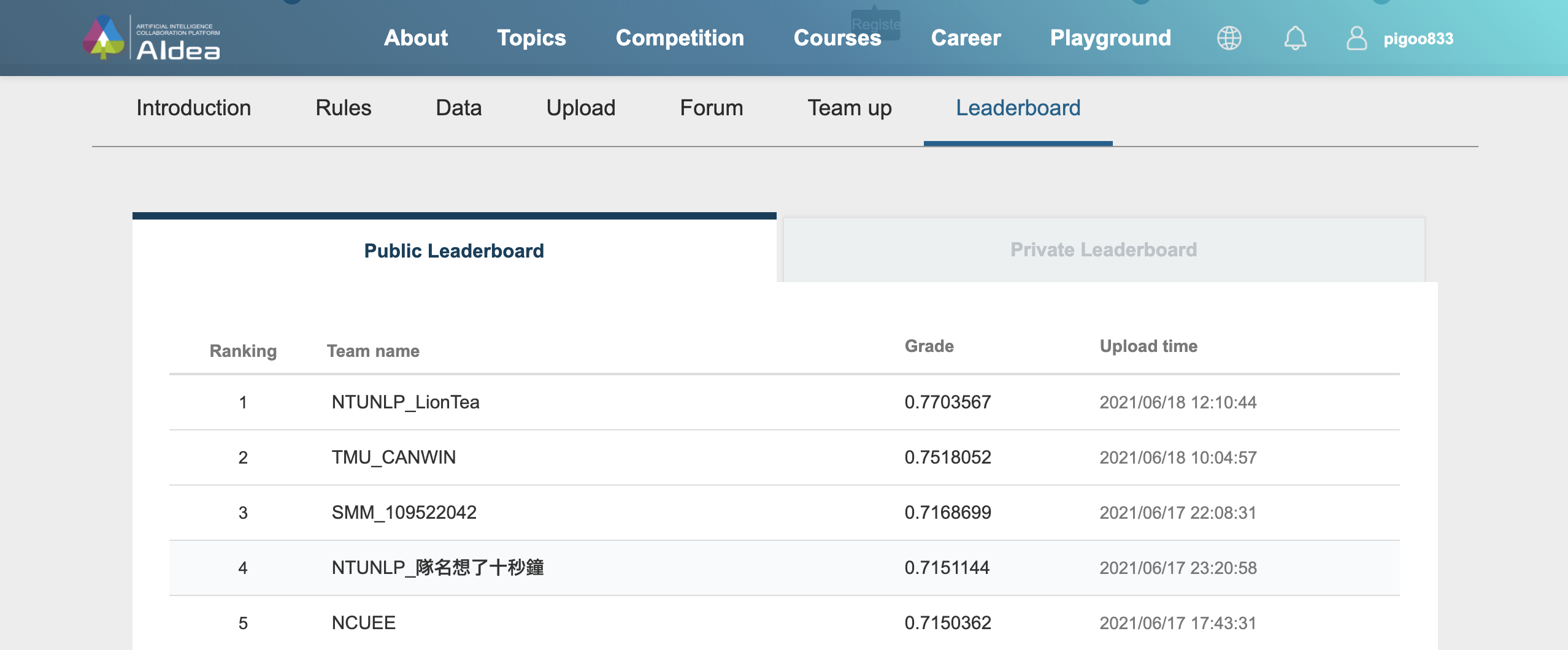Screen dimensions: 1568x650
Task: Click the Team name column header
Action: 374,351
